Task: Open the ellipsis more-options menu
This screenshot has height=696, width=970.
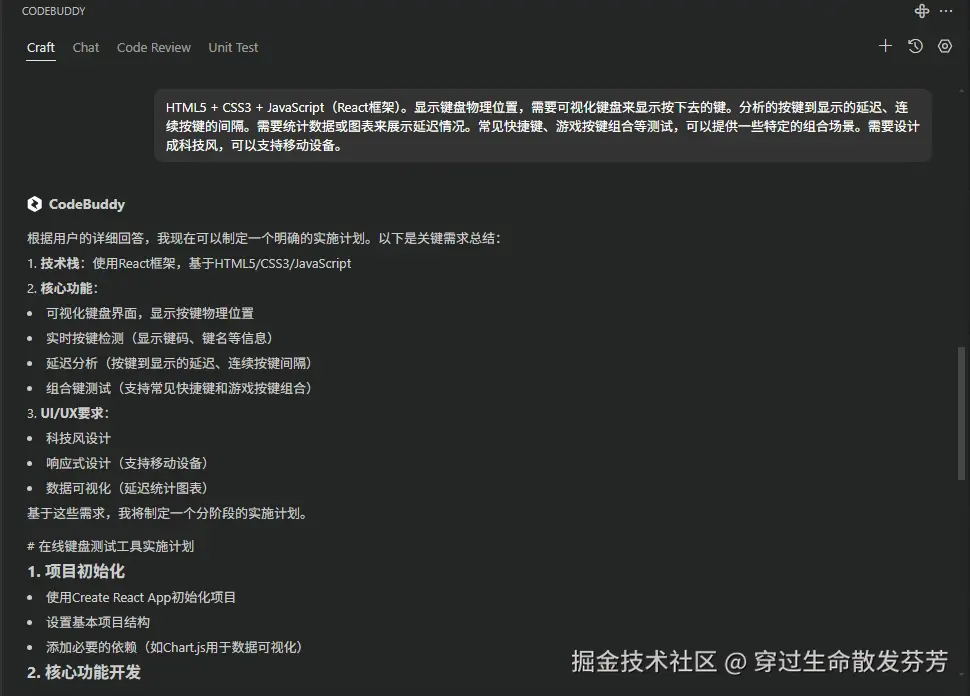Action: [946, 11]
